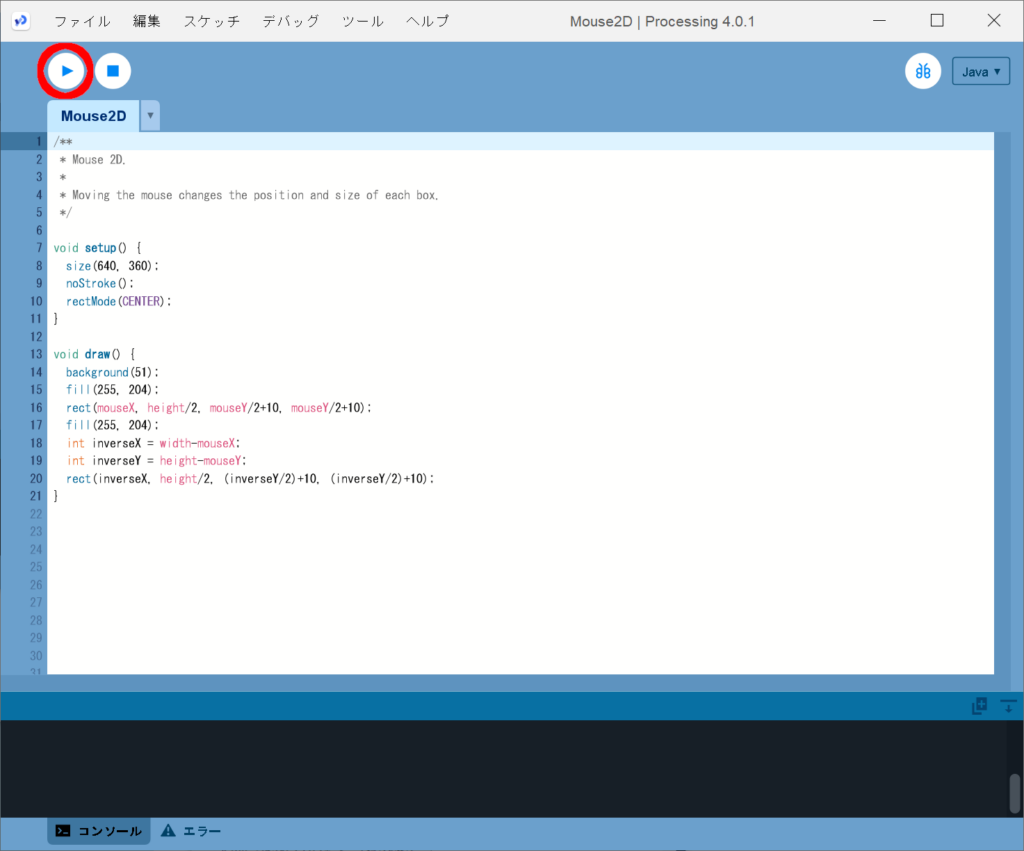1024x851 pixels.
Task: Open the Java mode dropdown
Action: (x=981, y=72)
